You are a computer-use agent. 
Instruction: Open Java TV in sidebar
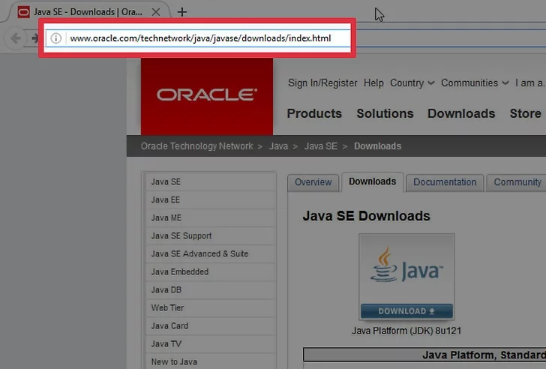tap(211, 344)
